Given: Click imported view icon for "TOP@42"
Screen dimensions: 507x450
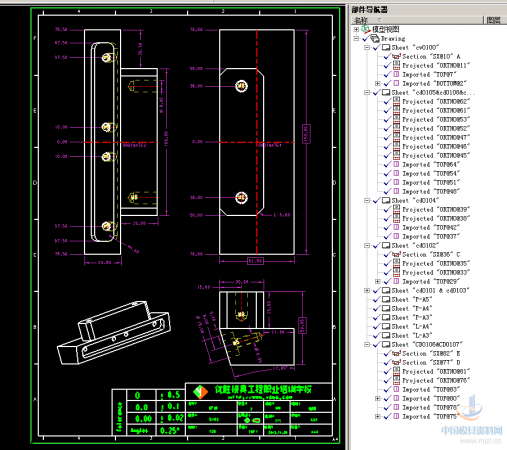Looking at the screenshot, I should tap(396, 227).
